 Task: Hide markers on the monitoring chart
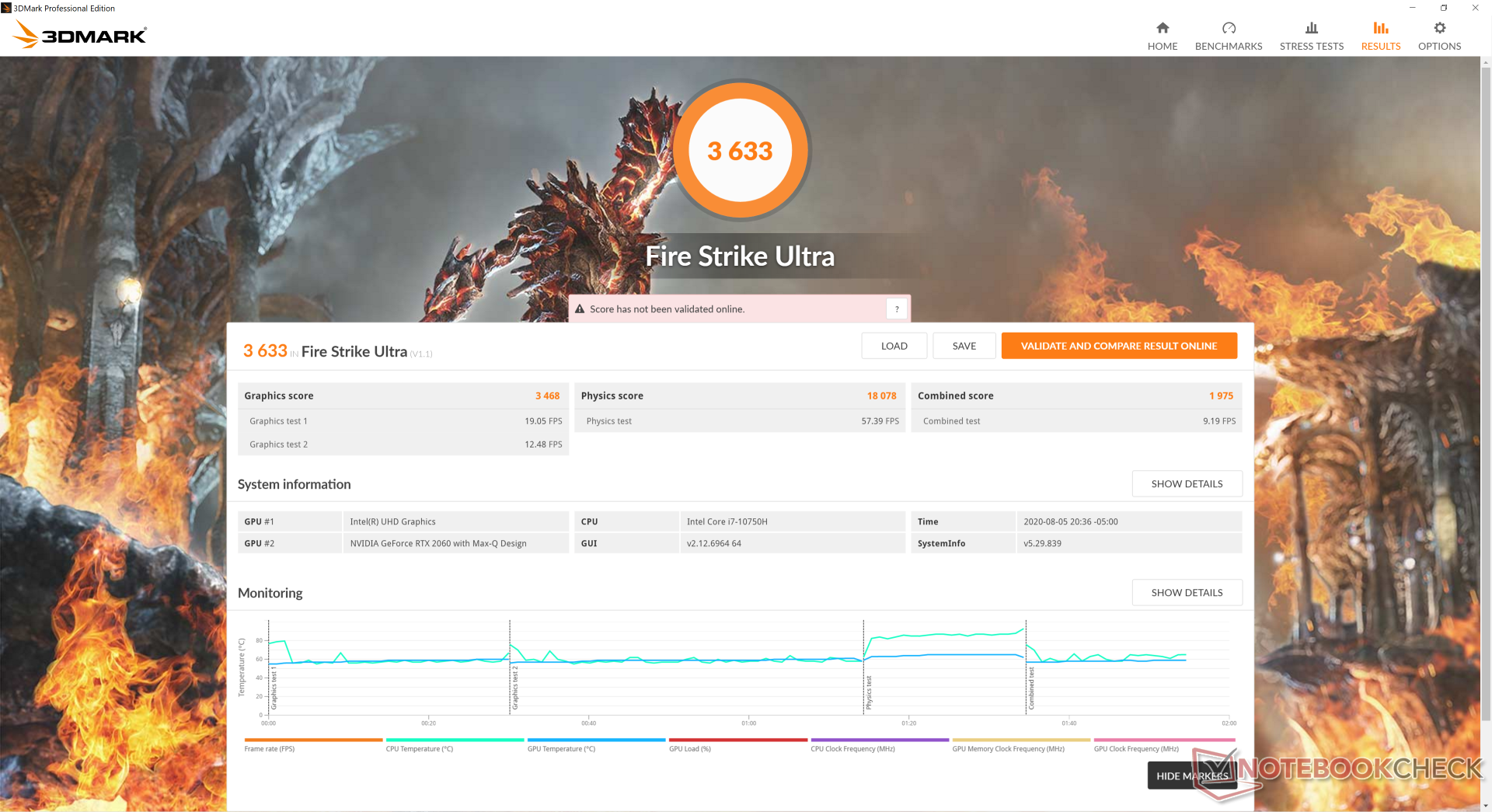click(1191, 775)
